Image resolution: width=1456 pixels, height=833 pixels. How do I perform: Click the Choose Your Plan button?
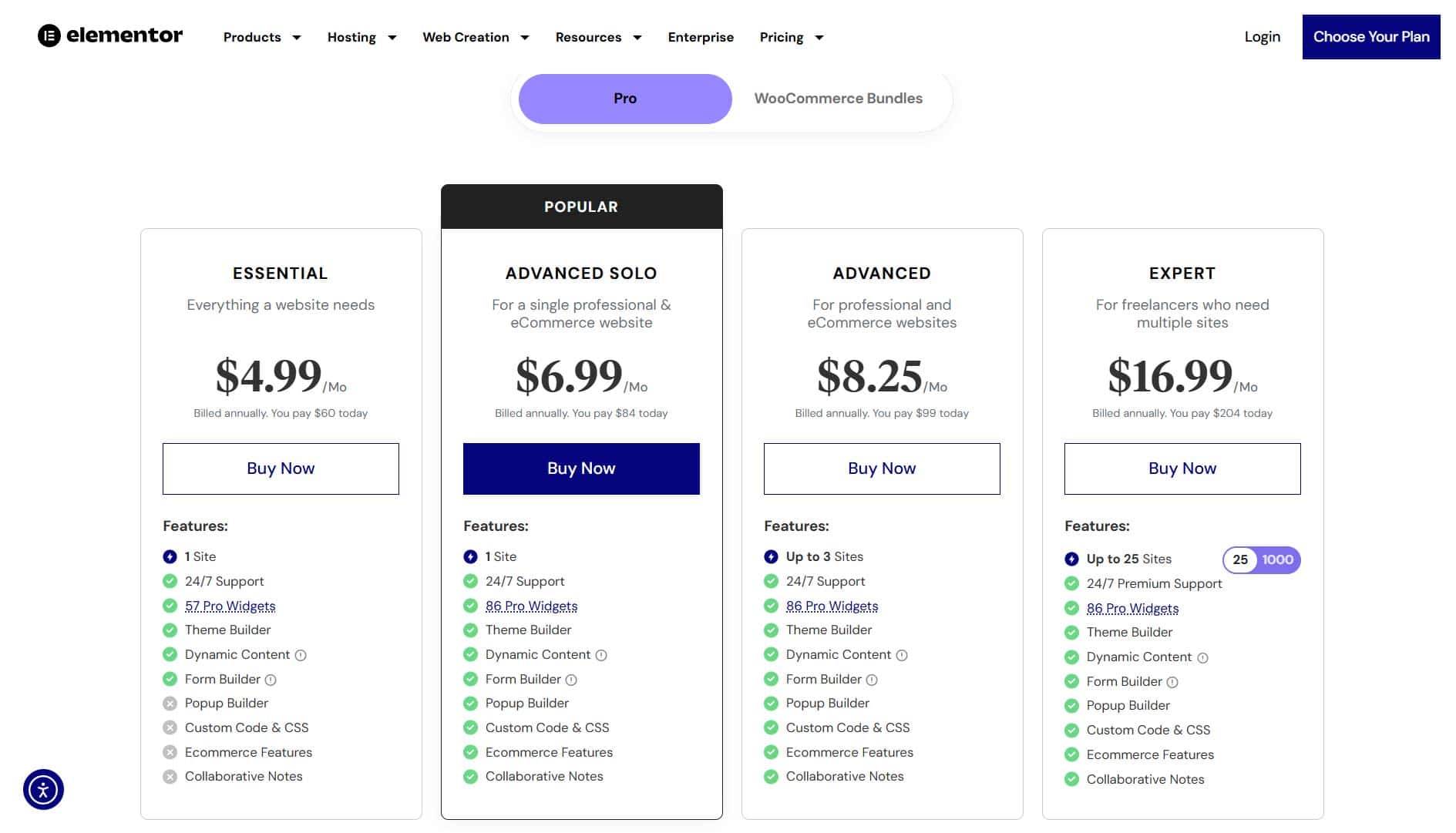click(x=1371, y=37)
